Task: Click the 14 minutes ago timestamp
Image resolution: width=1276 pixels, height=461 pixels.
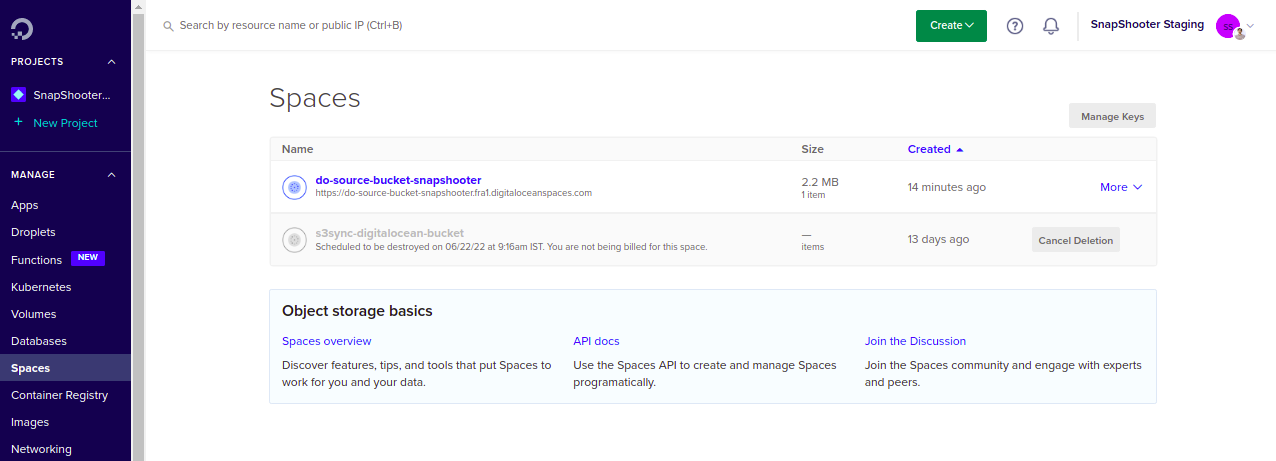Action: pyautogui.click(x=947, y=187)
